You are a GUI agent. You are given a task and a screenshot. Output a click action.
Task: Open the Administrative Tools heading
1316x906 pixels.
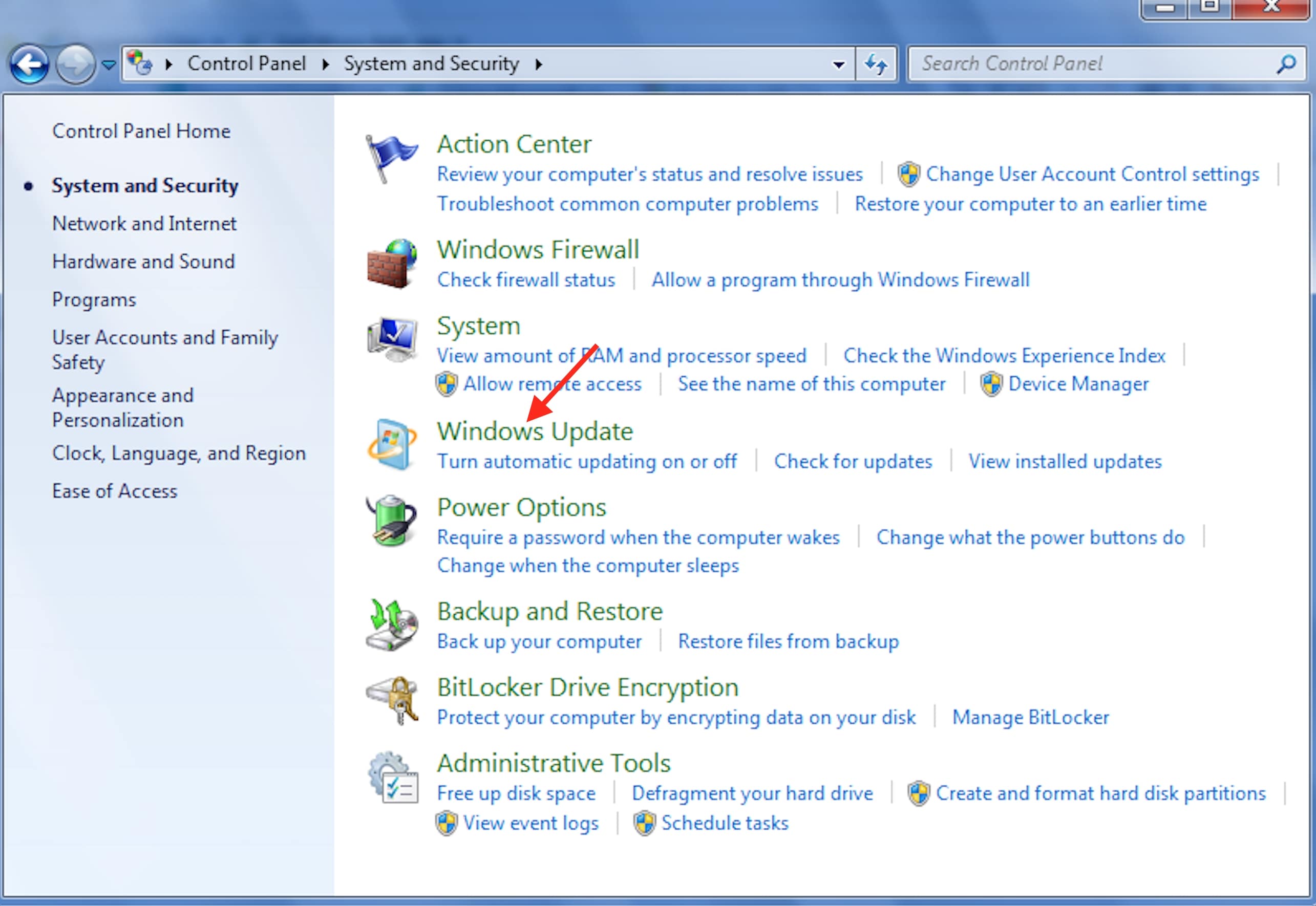(554, 763)
